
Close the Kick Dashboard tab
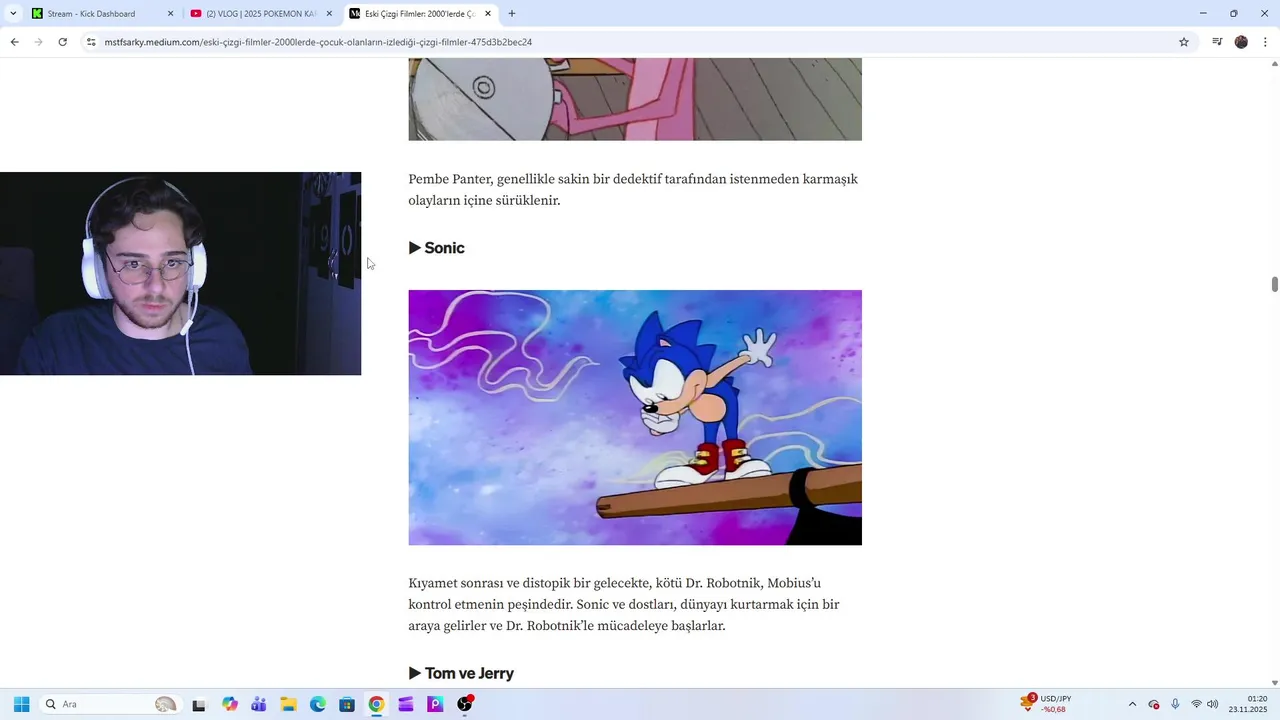pyautogui.click(x=170, y=14)
